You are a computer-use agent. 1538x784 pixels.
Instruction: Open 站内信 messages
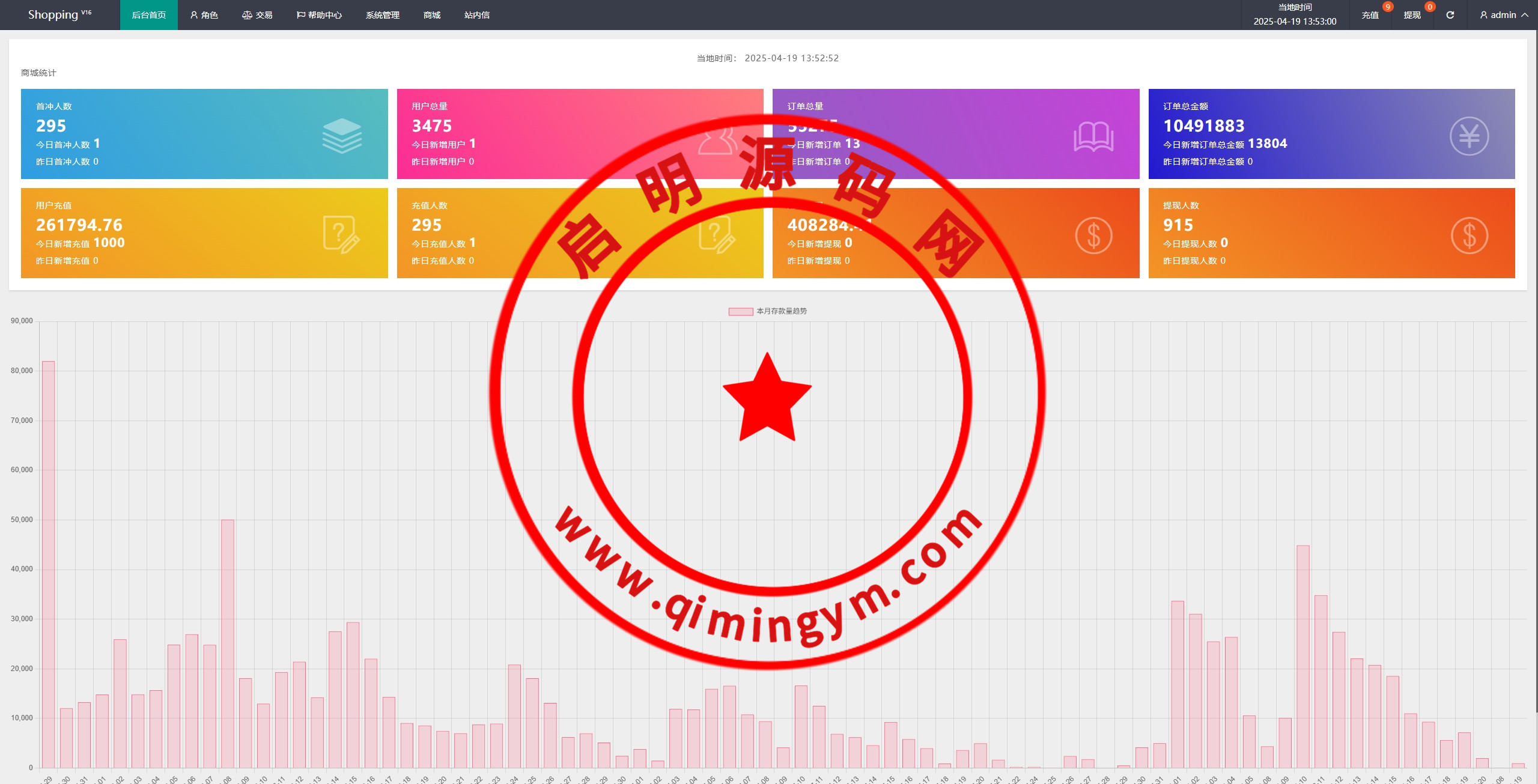476,15
